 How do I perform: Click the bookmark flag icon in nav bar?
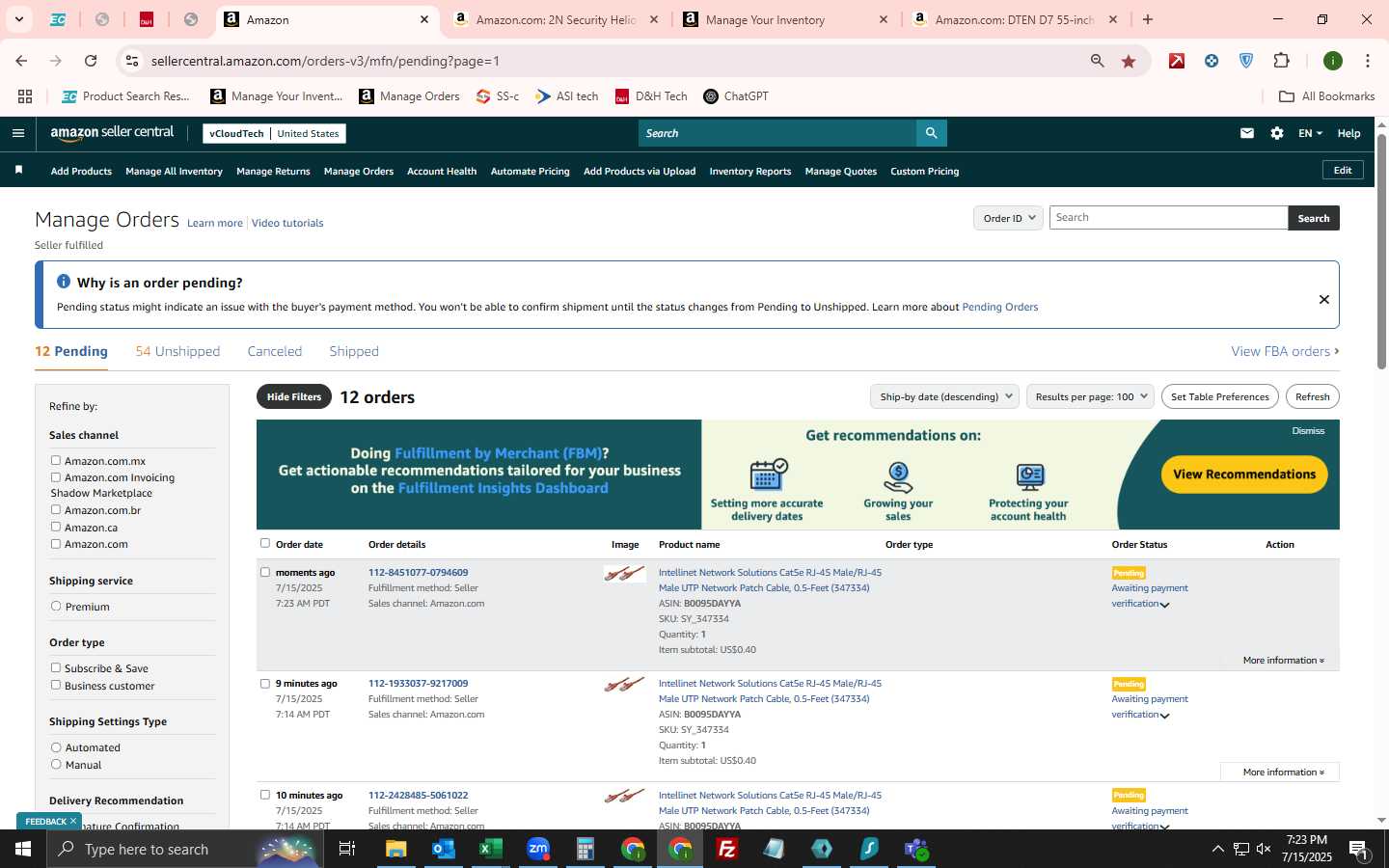(x=18, y=171)
